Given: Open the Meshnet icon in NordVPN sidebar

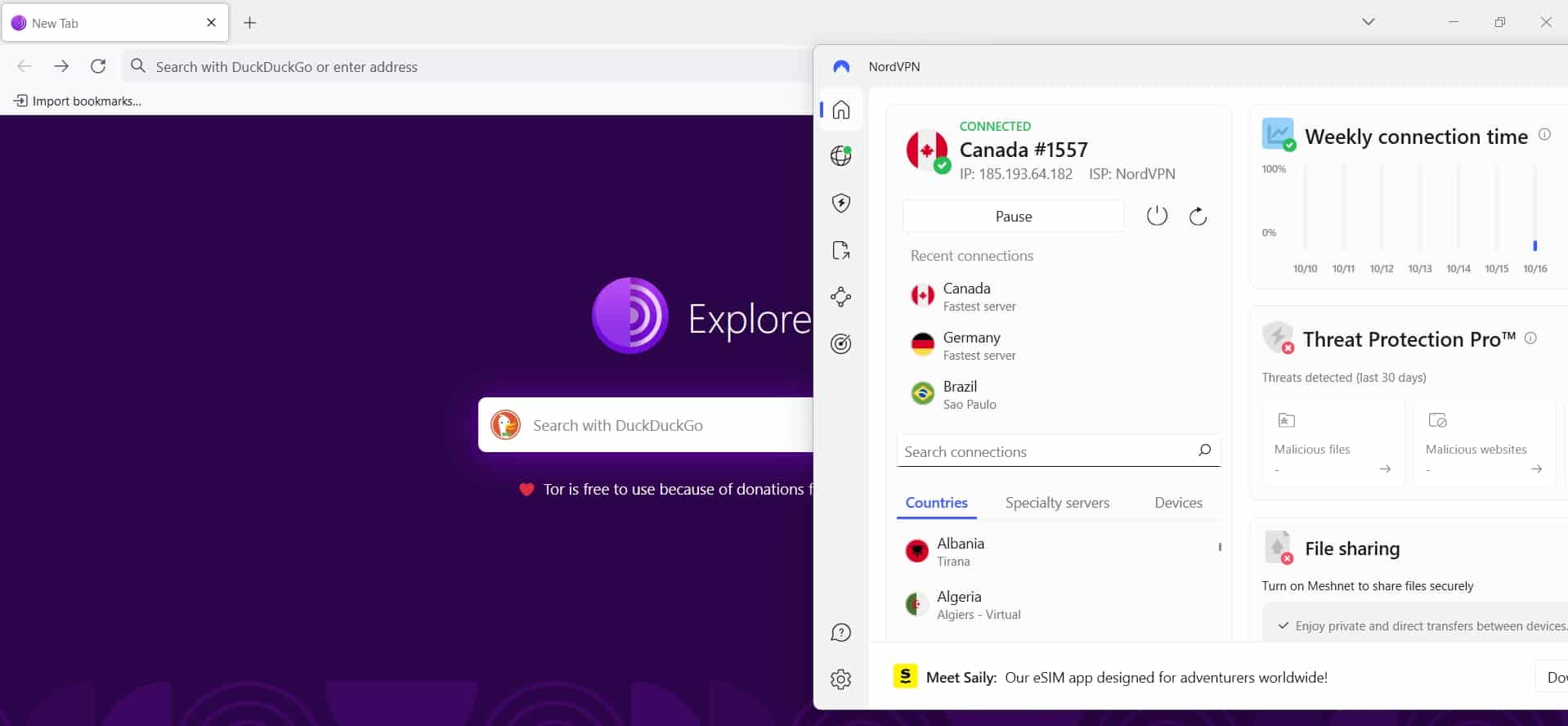Looking at the screenshot, I should (x=841, y=297).
